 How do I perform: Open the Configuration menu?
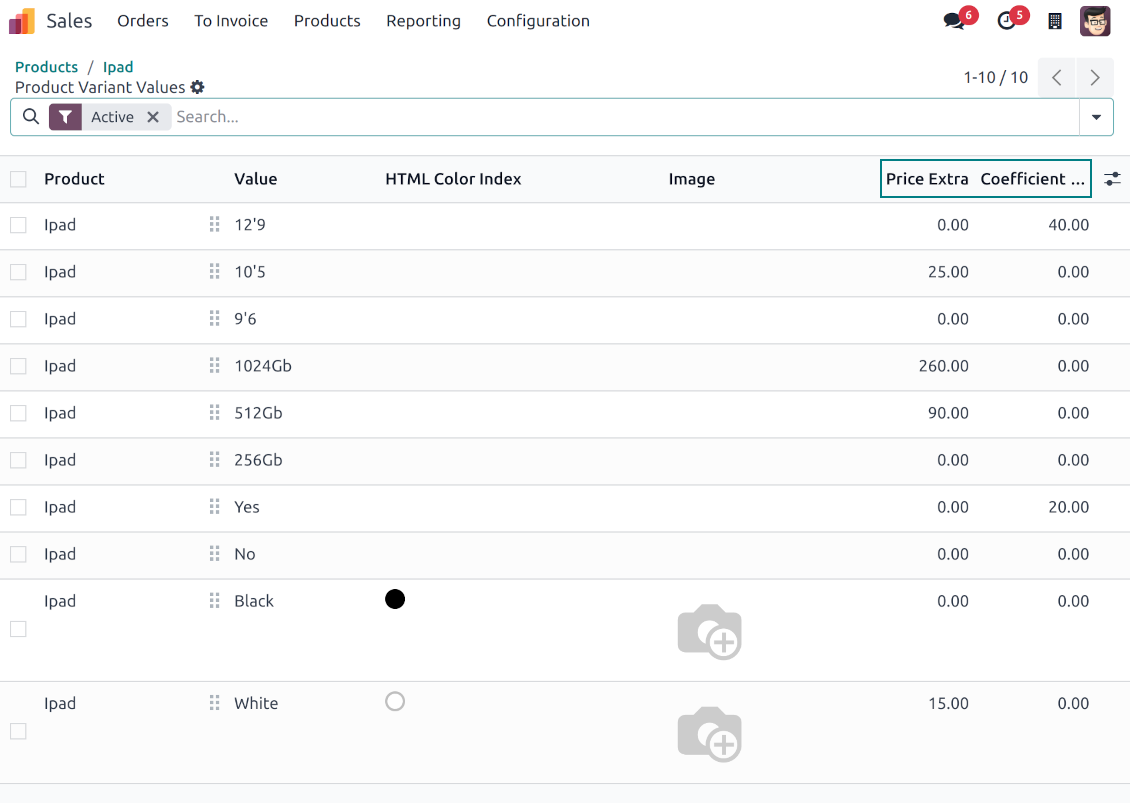[538, 21]
